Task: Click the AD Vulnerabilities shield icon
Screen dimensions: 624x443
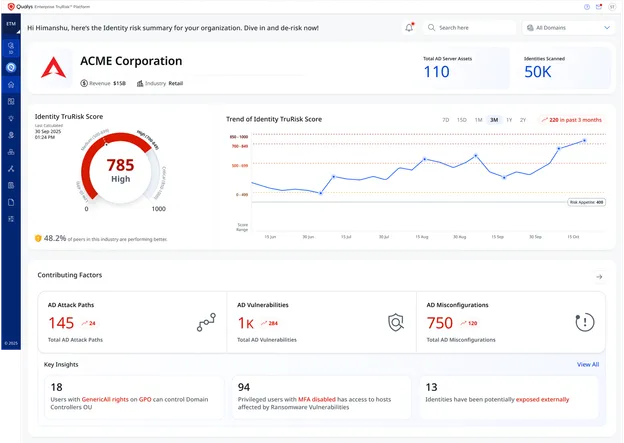Action: click(x=396, y=322)
